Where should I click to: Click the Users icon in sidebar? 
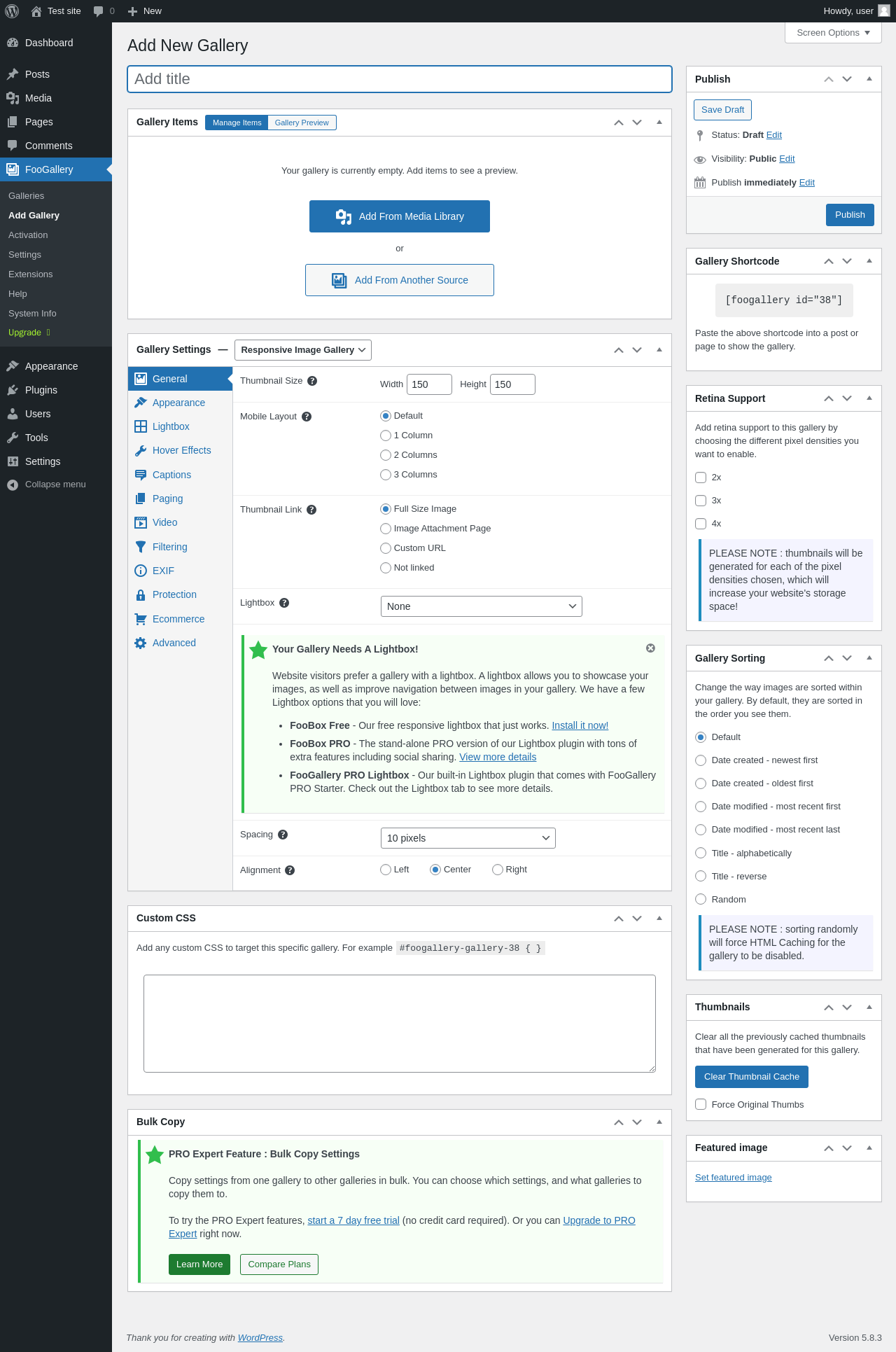[x=13, y=414]
